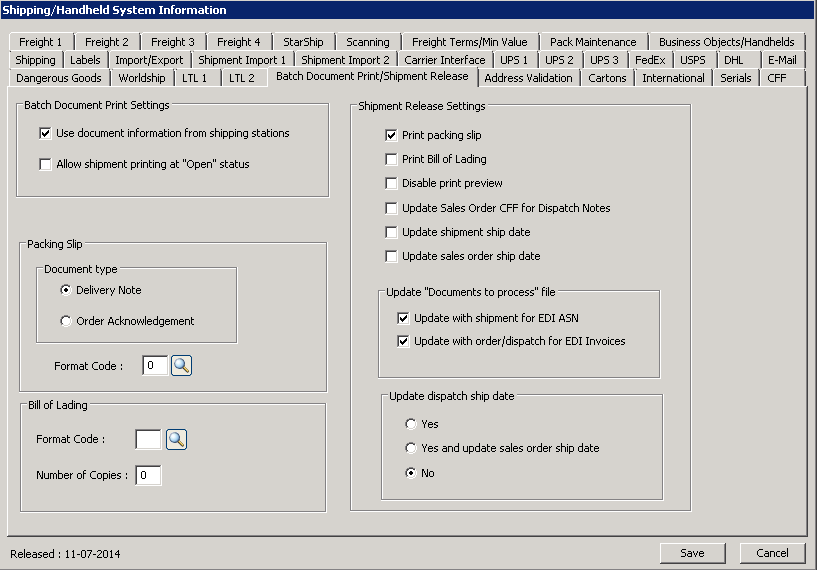
Task: Open the Pack Maintenance tab
Action: 592,42
